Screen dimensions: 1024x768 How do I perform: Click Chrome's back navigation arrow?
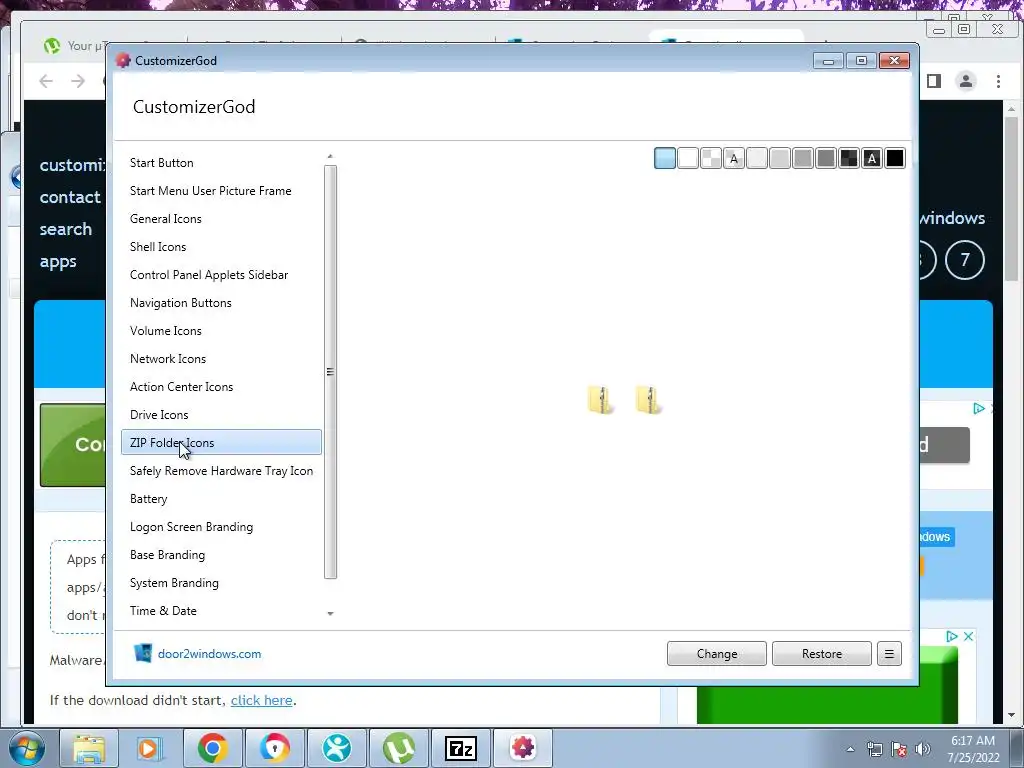click(46, 81)
